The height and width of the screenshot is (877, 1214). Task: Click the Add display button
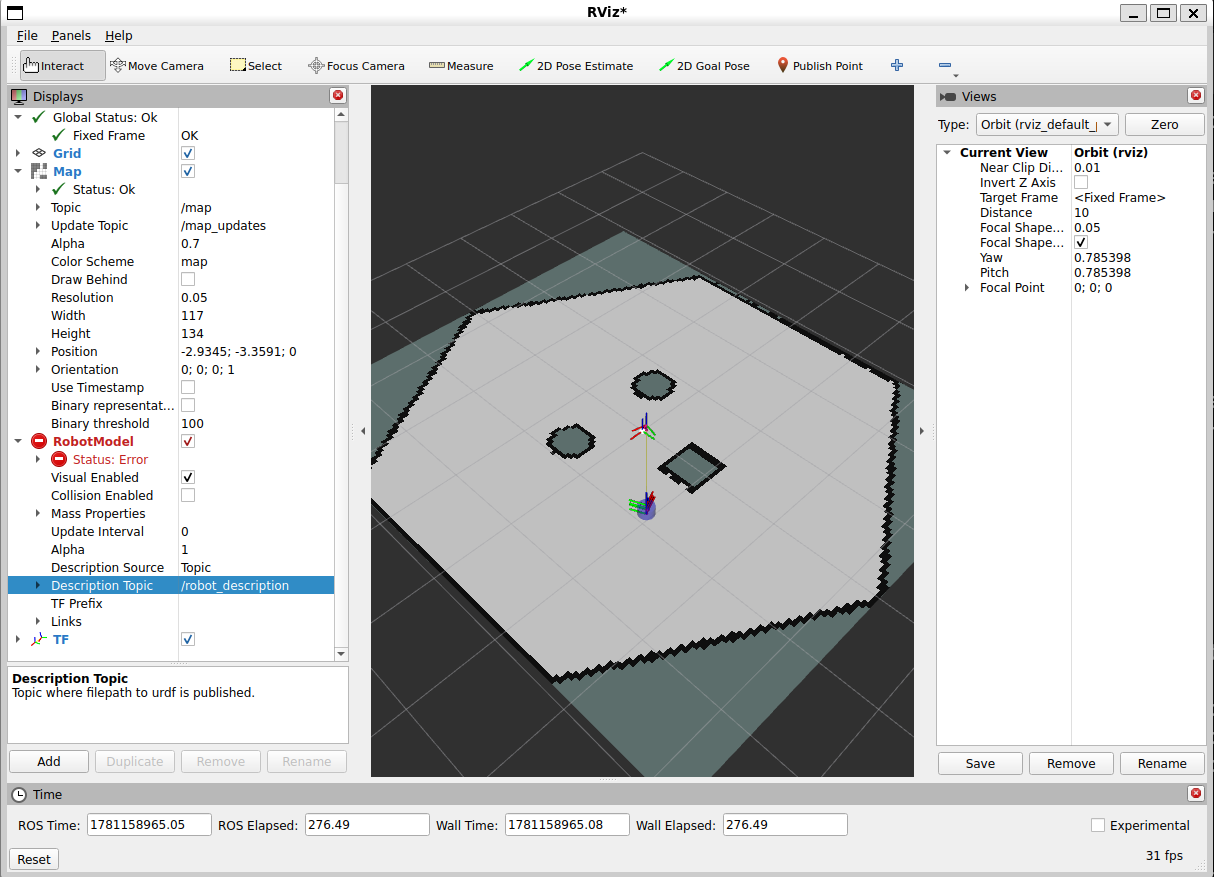[x=49, y=761]
